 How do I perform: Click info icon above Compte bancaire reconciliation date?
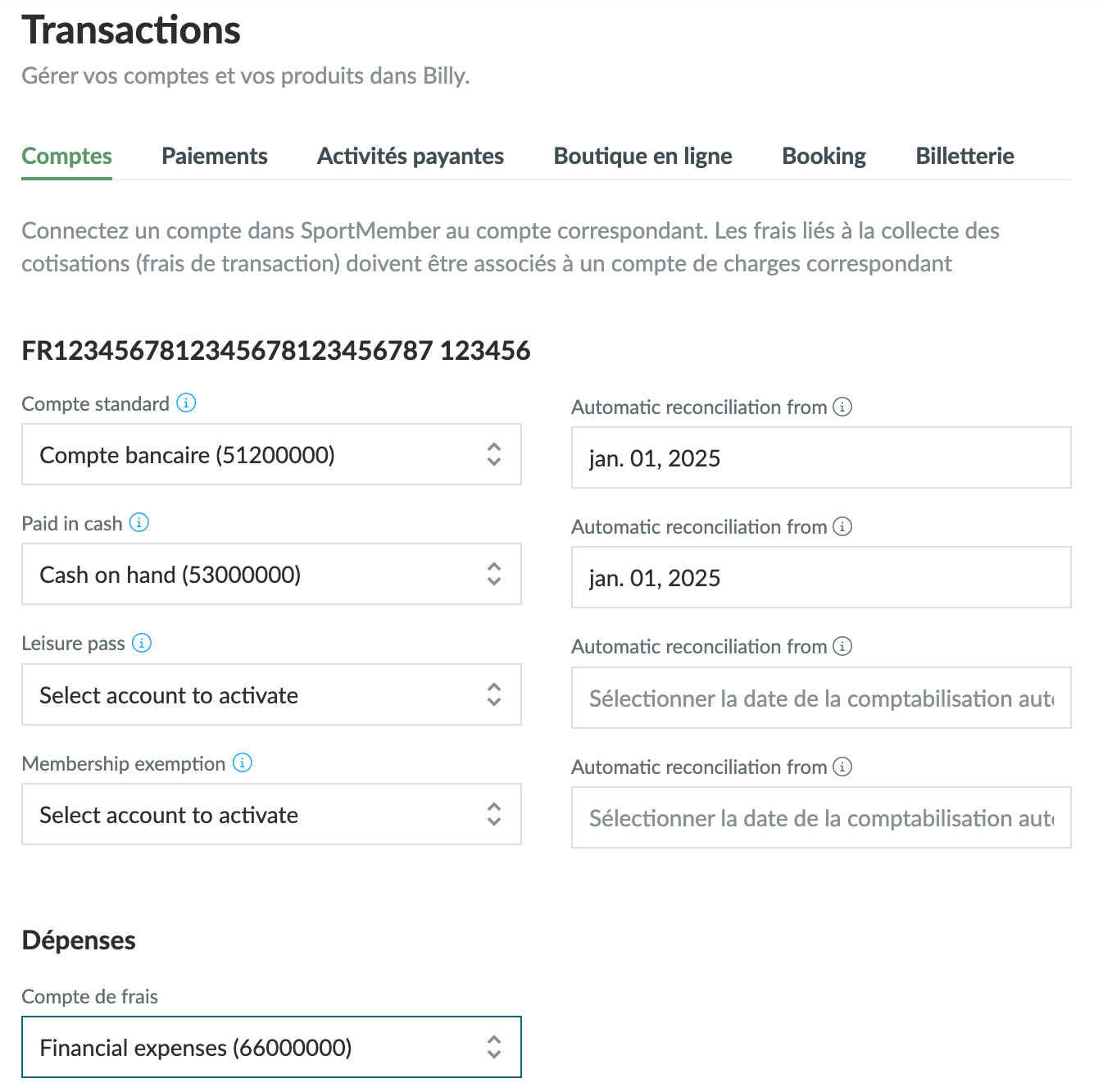coord(842,407)
